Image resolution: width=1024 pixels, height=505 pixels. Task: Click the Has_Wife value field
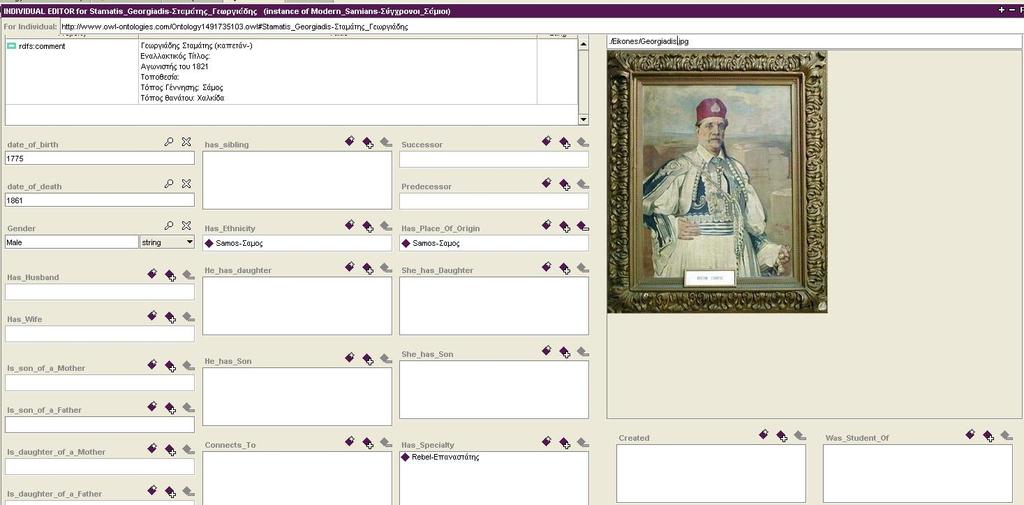pyautogui.click(x=100, y=334)
